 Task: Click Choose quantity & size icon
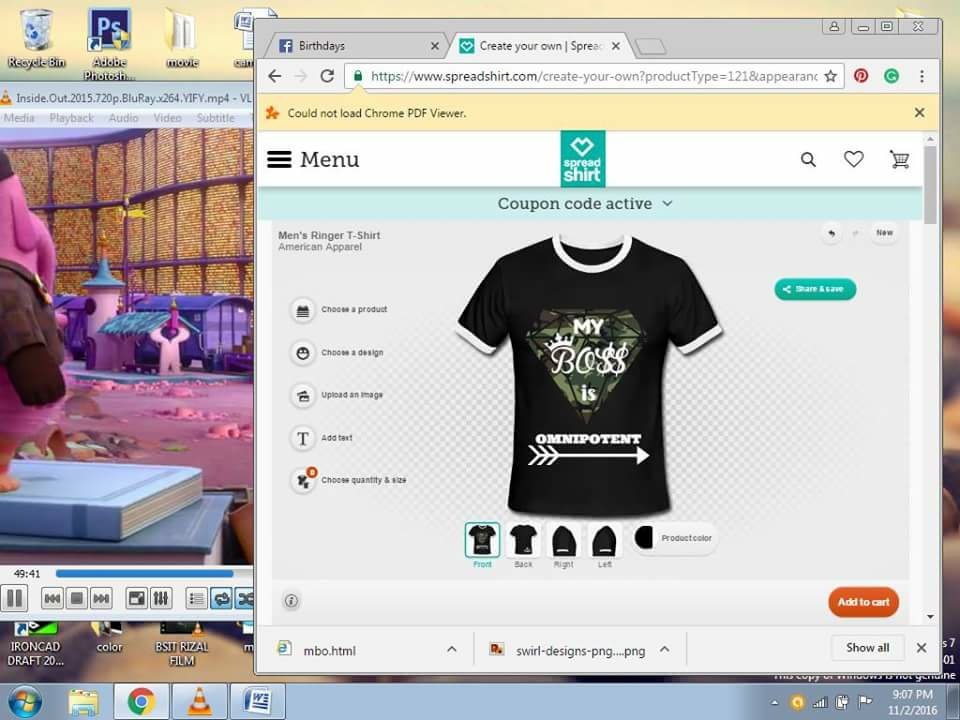pos(302,481)
